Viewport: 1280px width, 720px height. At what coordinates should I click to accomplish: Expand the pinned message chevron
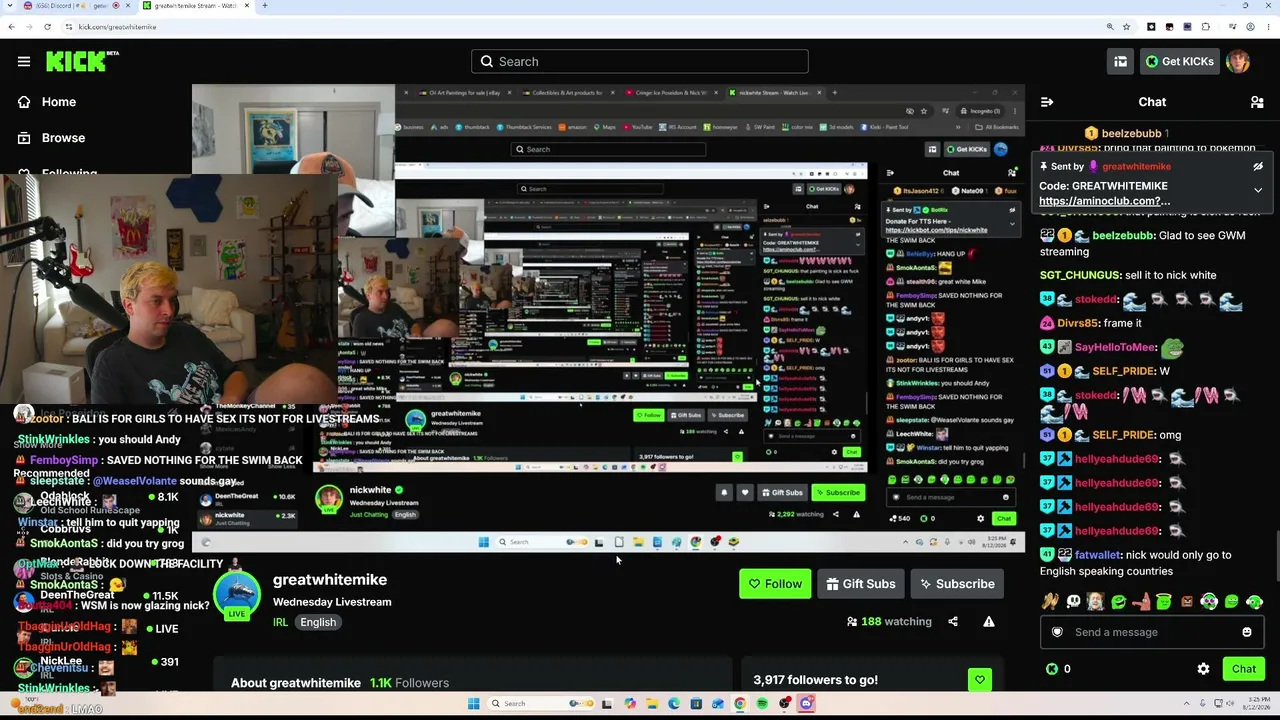(1258, 190)
